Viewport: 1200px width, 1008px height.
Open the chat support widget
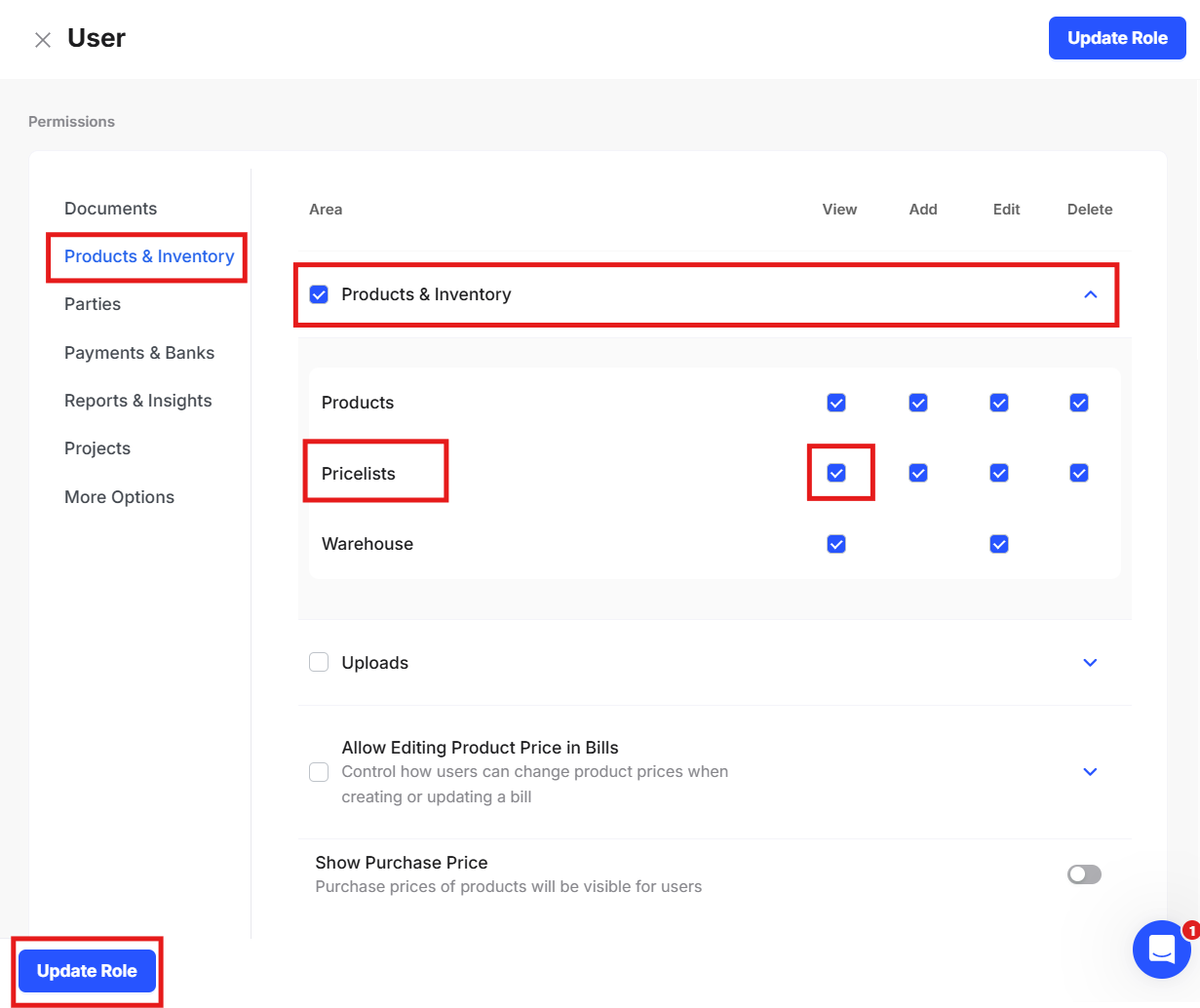pos(1162,949)
